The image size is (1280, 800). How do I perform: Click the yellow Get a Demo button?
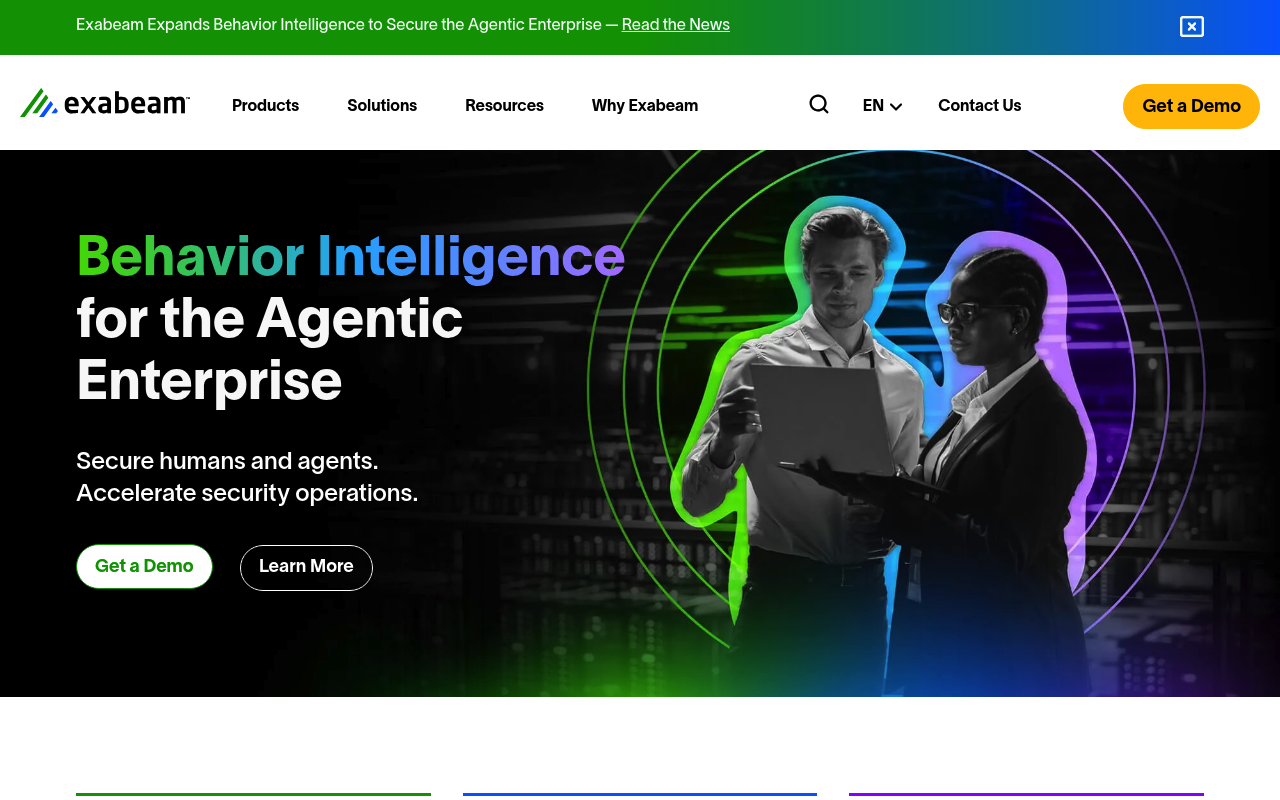[1191, 106]
